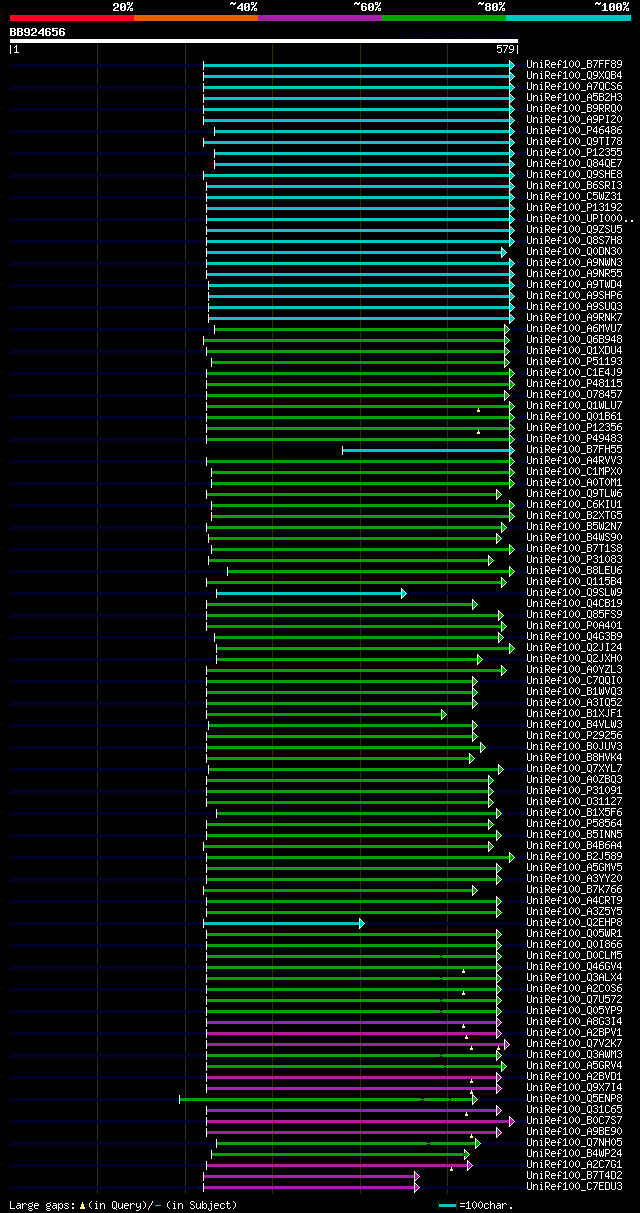Open hit UniRef100_B8LEU6
The height and width of the screenshot is (1213, 640).
point(574,571)
